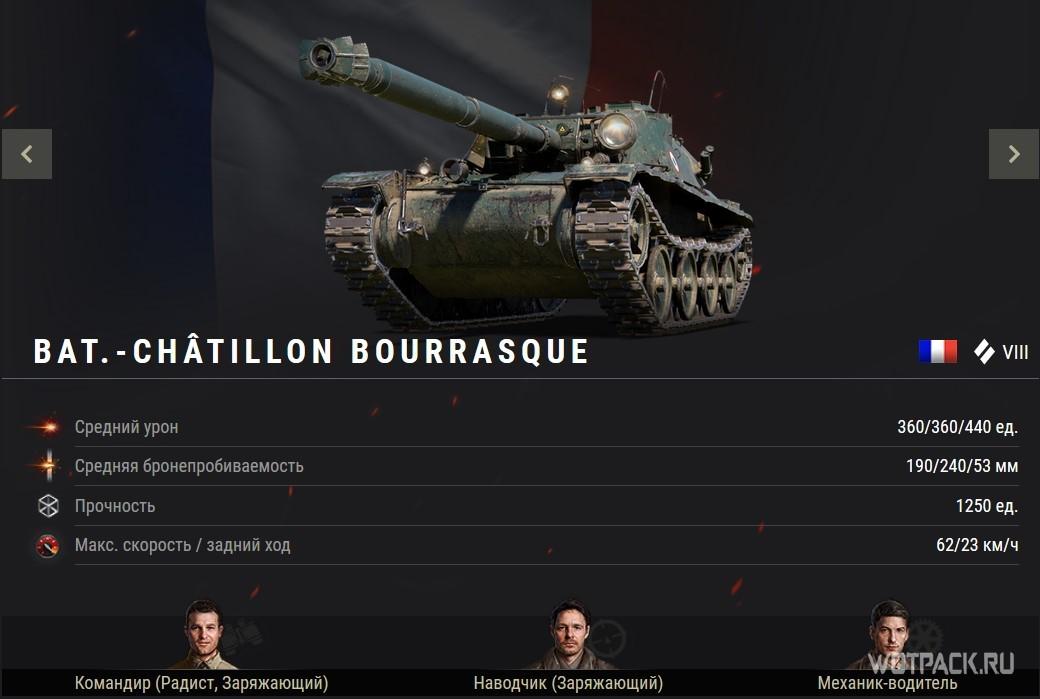Screen dimensions: 1040x699
Task: Click the Bourrasque tank image
Action: [525, 184]
